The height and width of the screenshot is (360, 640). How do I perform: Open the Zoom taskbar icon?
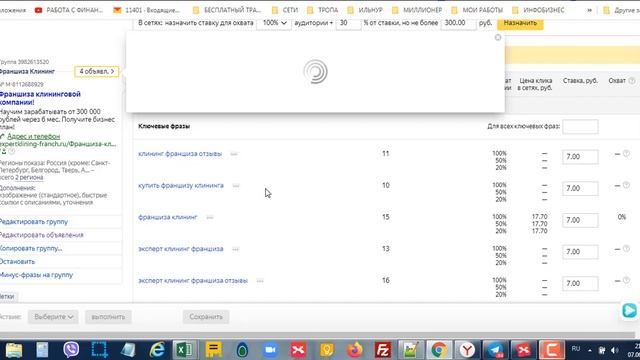click(x=270, y=350)
